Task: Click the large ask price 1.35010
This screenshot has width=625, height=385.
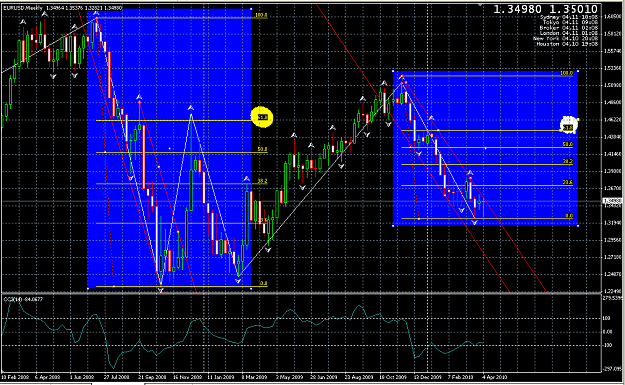Action: 574,9
